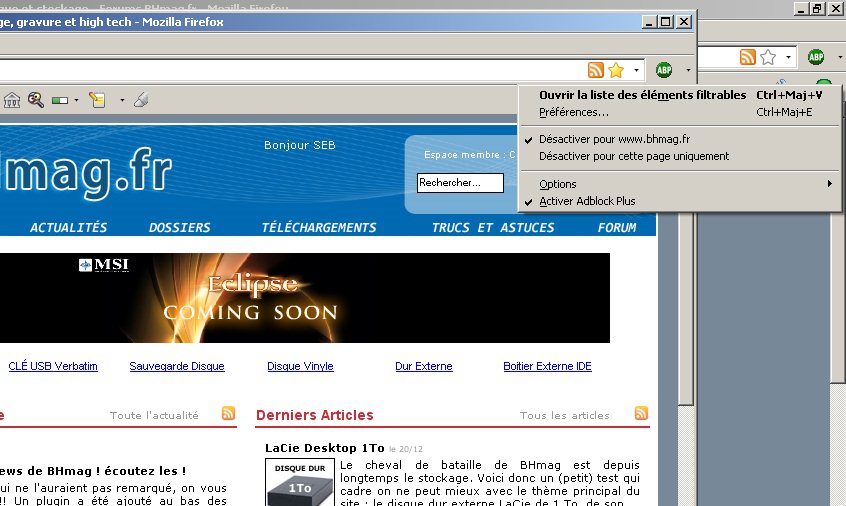Viewport: 846px width, 506px height.
Task: Click the magnifier search toolbar icon
Action: pyautogui.click(x=36, y=100)
